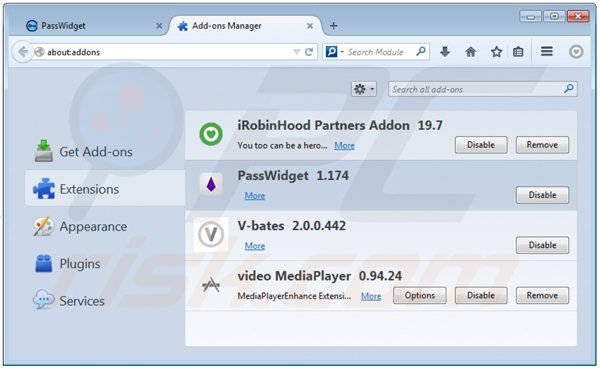Bookmark this page with the star icon

(x=496, y=52)
